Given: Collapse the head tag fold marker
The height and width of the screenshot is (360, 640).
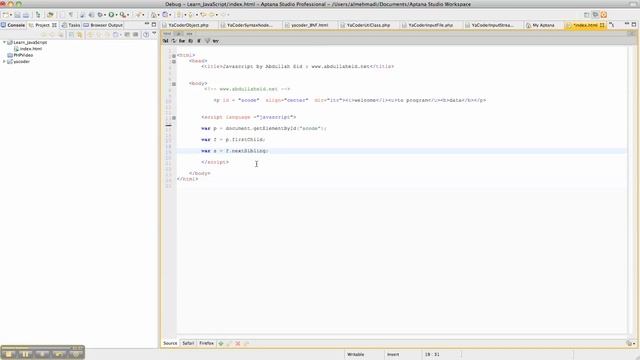Looking at the screenshot, I should (x=174, y=61).
